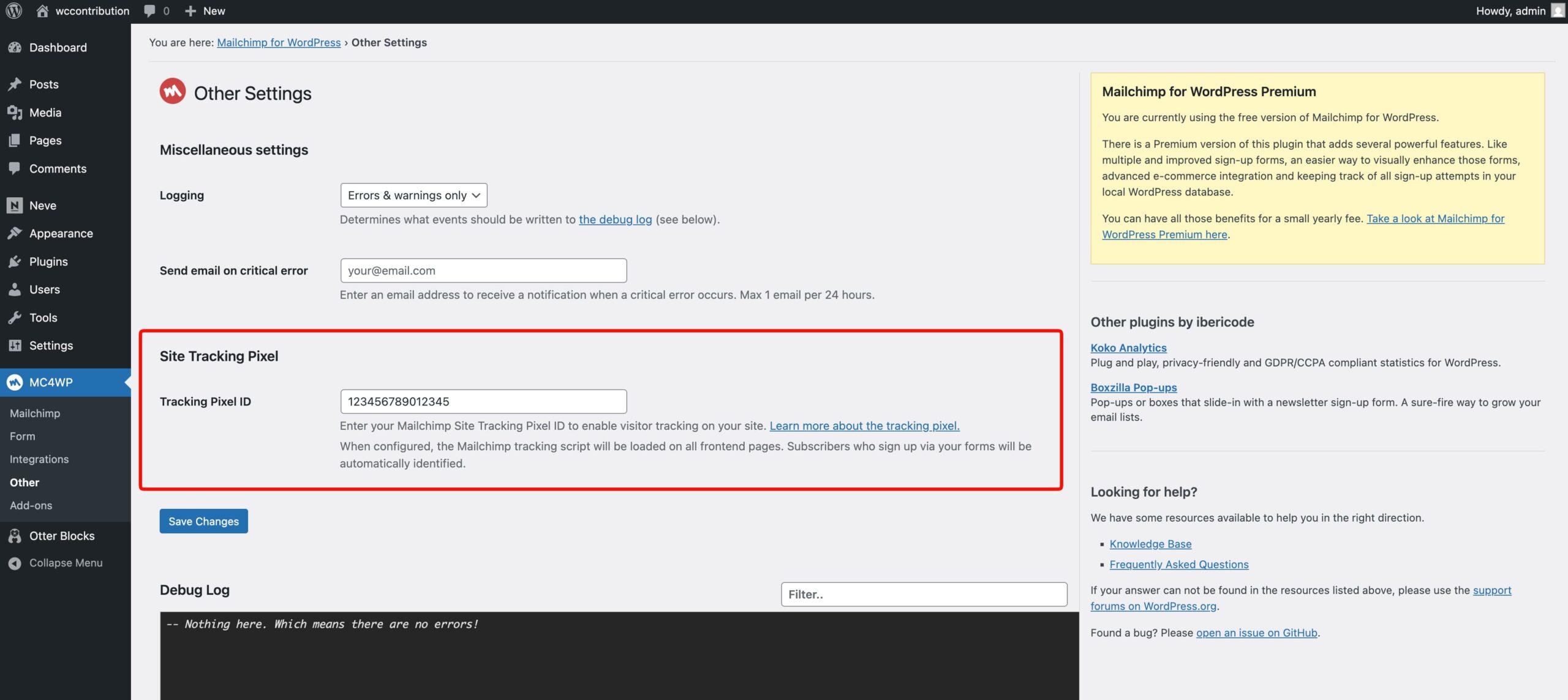Screen dimensions: 1568x700
Task: Open the Integrations submenu item
Action: 39,459
